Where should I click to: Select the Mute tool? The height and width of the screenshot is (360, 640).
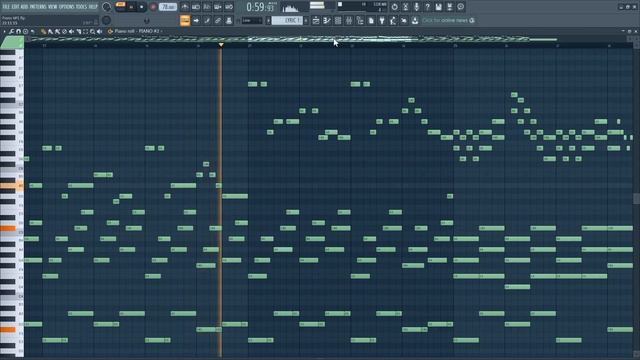click(71, 31)
